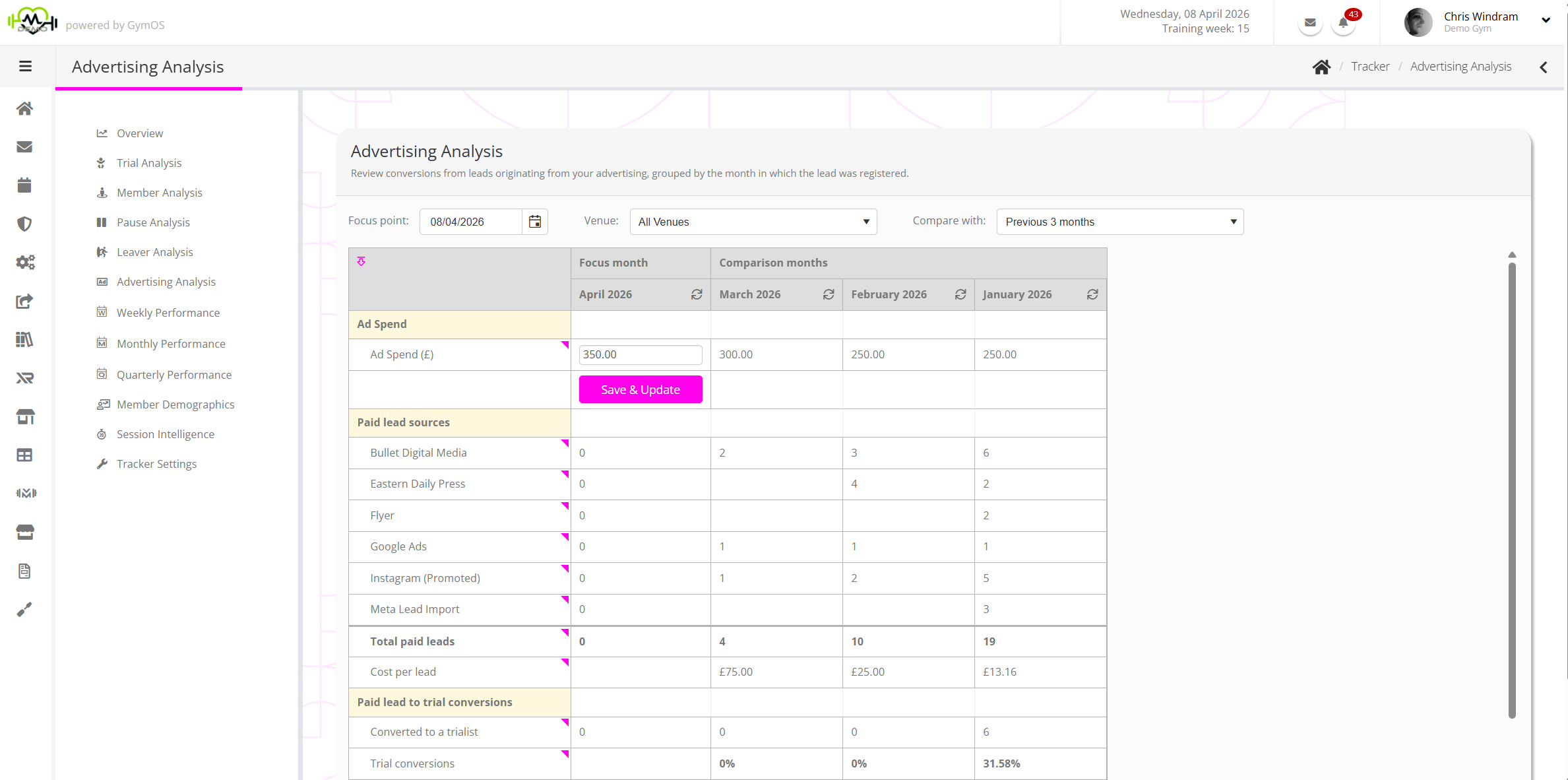Open the notifications bell with badge
Image resolution: width=1568 pixels, height=780 pixels.
point(1343,23)
